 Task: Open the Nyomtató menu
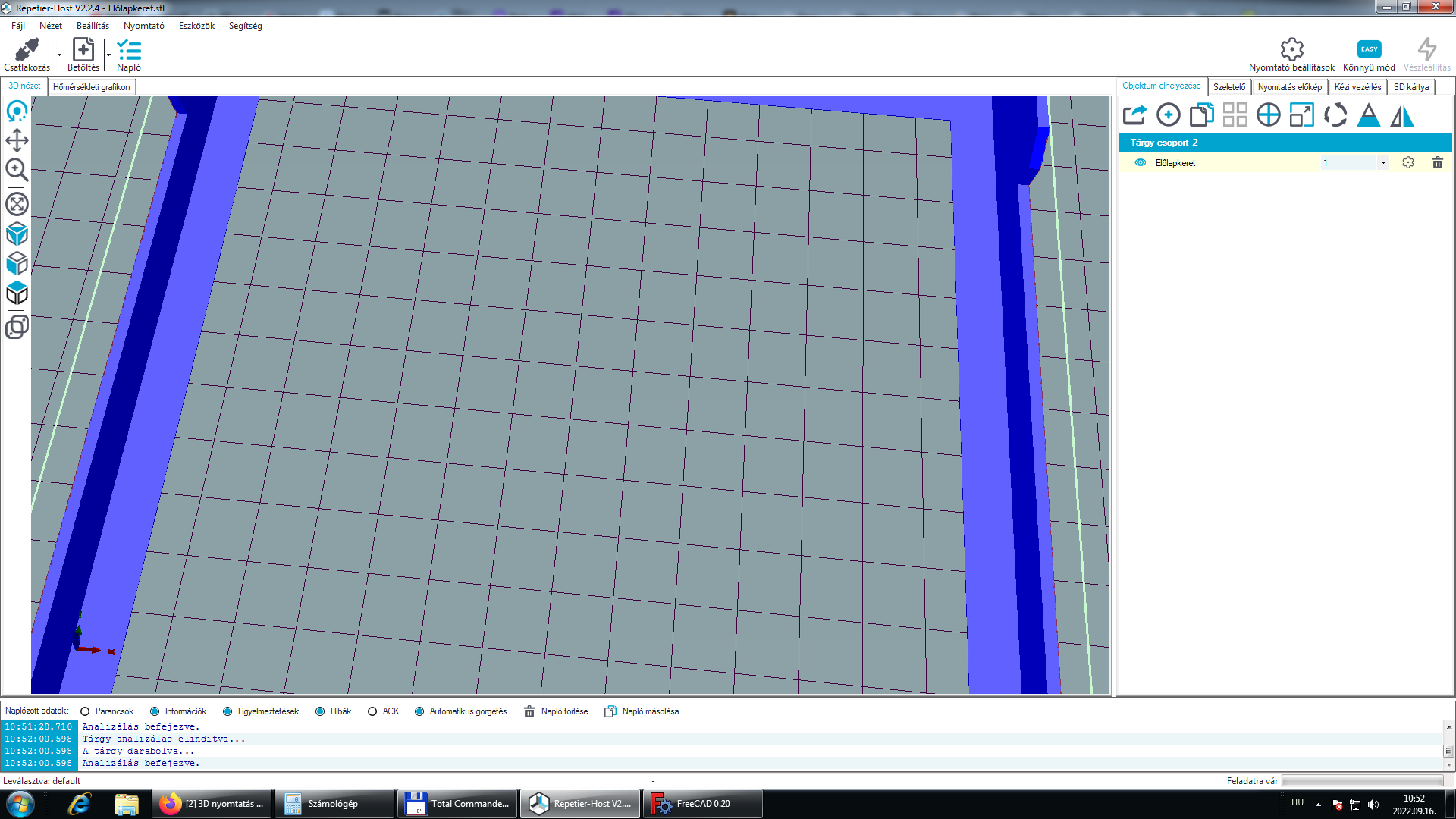point(143,26)
